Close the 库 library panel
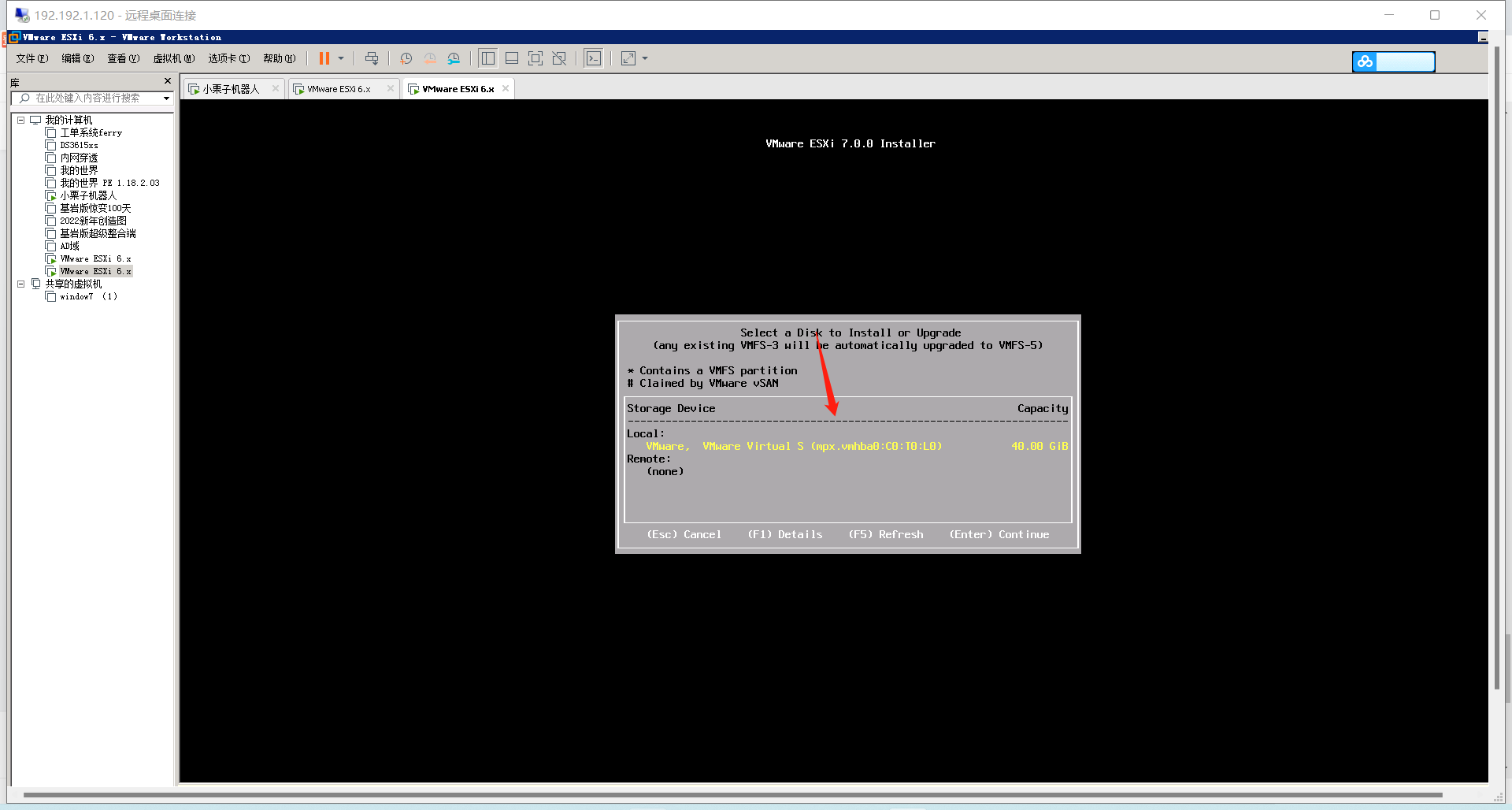Viewport: 1512px width, 810px height. point(167,81)
